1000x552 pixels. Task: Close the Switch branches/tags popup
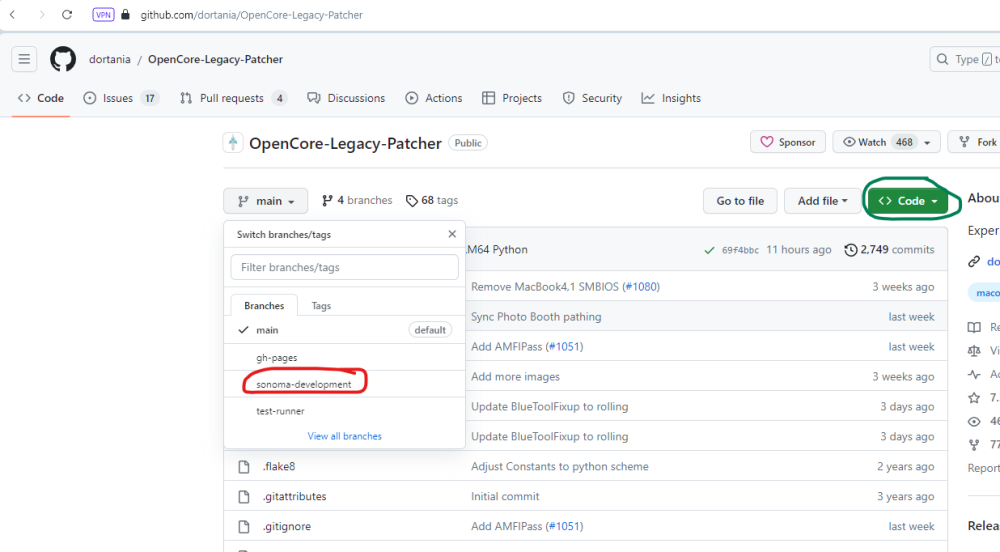click(452, 234)
